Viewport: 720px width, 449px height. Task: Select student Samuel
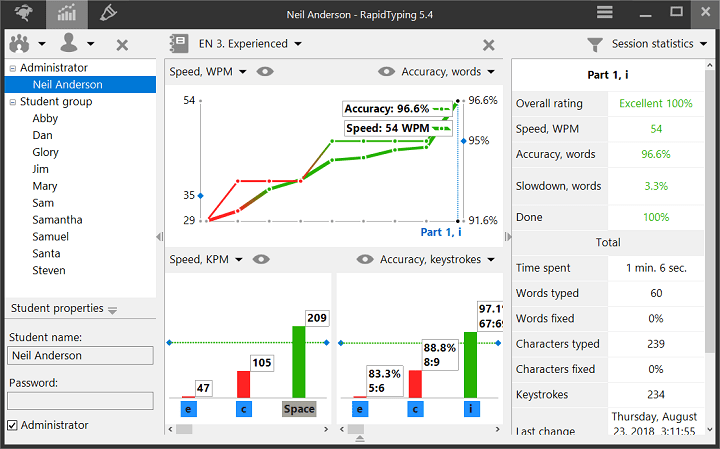pos(51,237)
